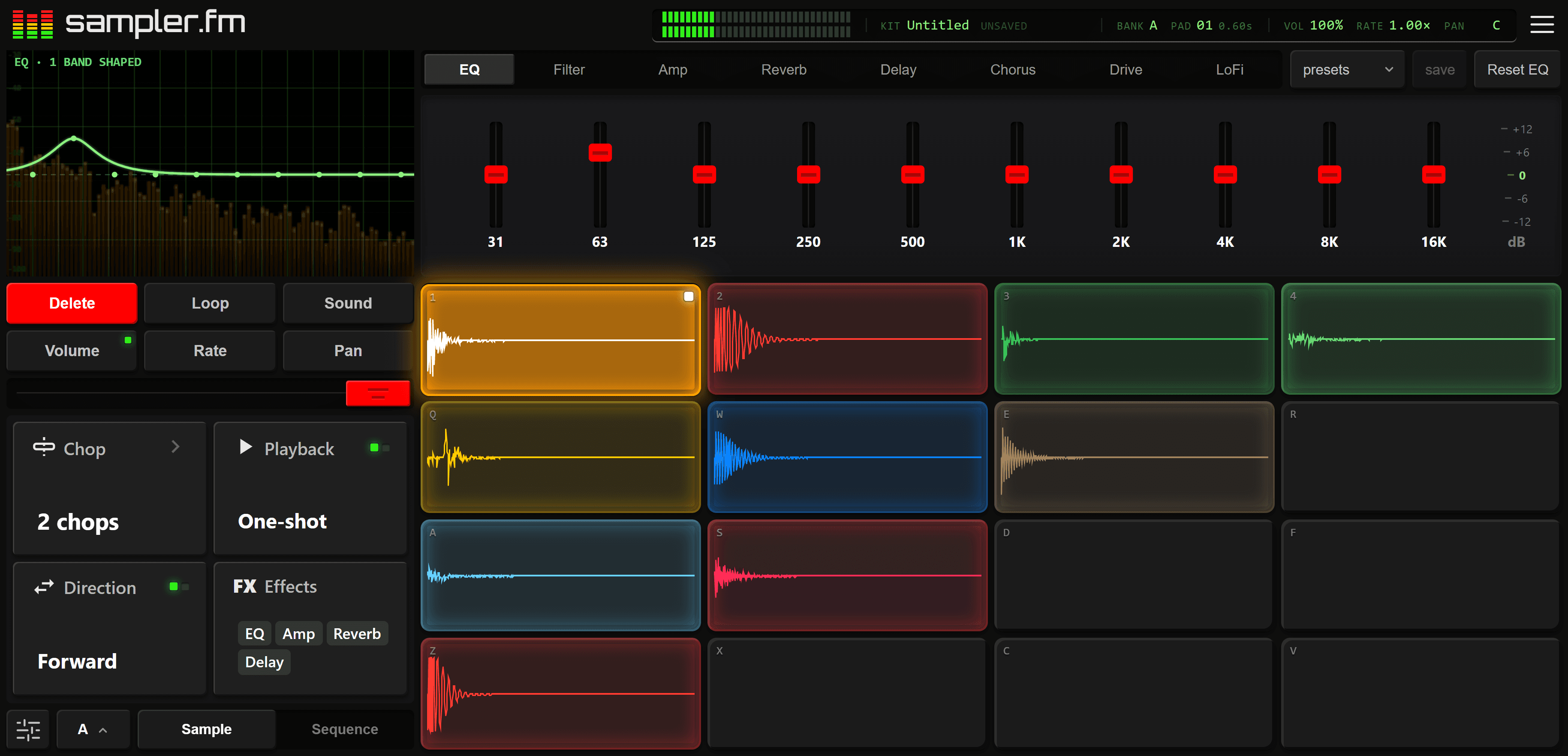Click the Chop tool icon
The width and height of the screenshot is (1568, 756).
(44, 447)
